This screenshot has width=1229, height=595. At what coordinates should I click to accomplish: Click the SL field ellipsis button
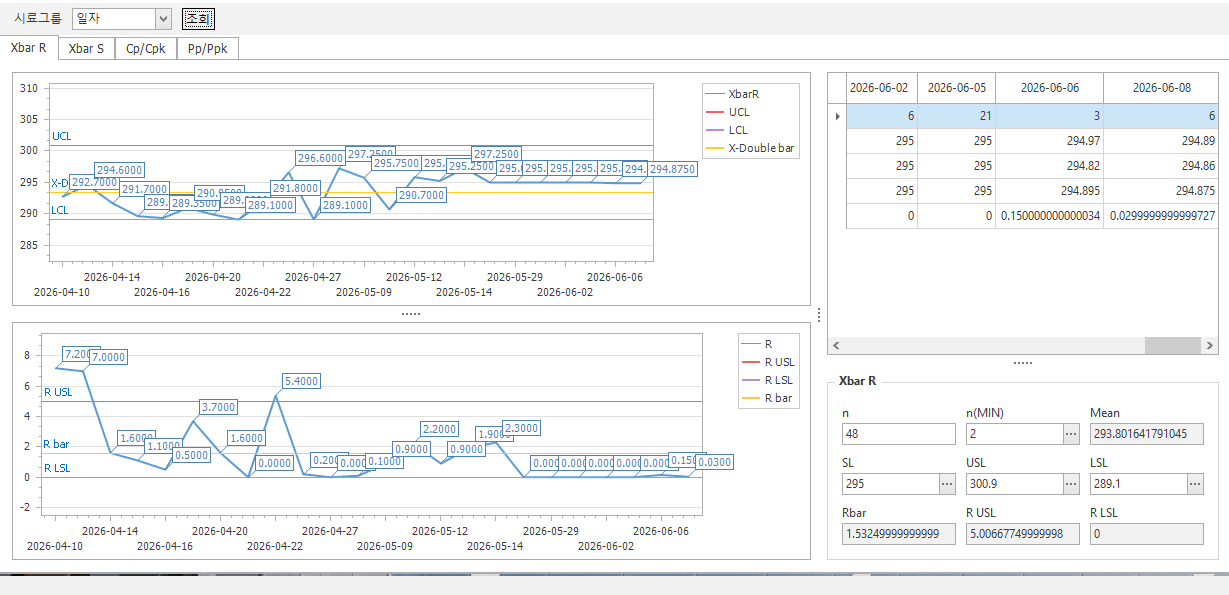(947, 484)
